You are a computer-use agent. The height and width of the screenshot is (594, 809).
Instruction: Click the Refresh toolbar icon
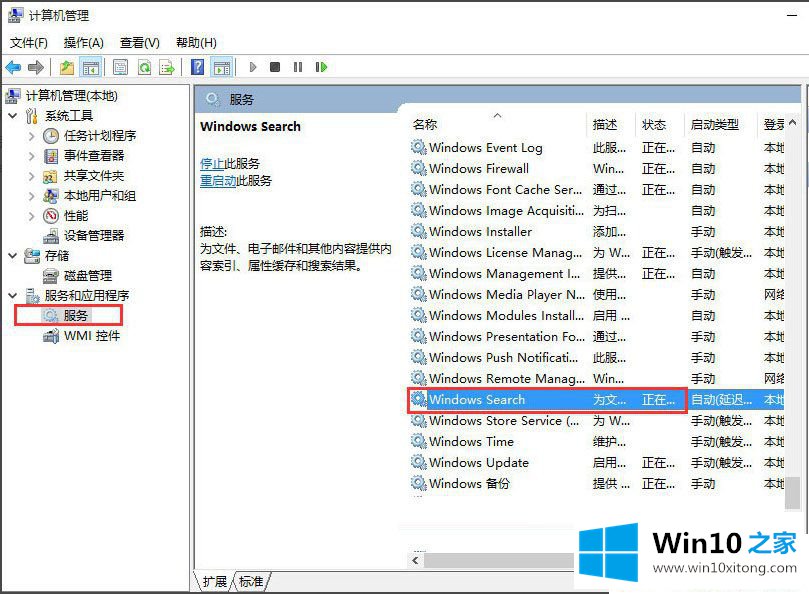point(144,67)
